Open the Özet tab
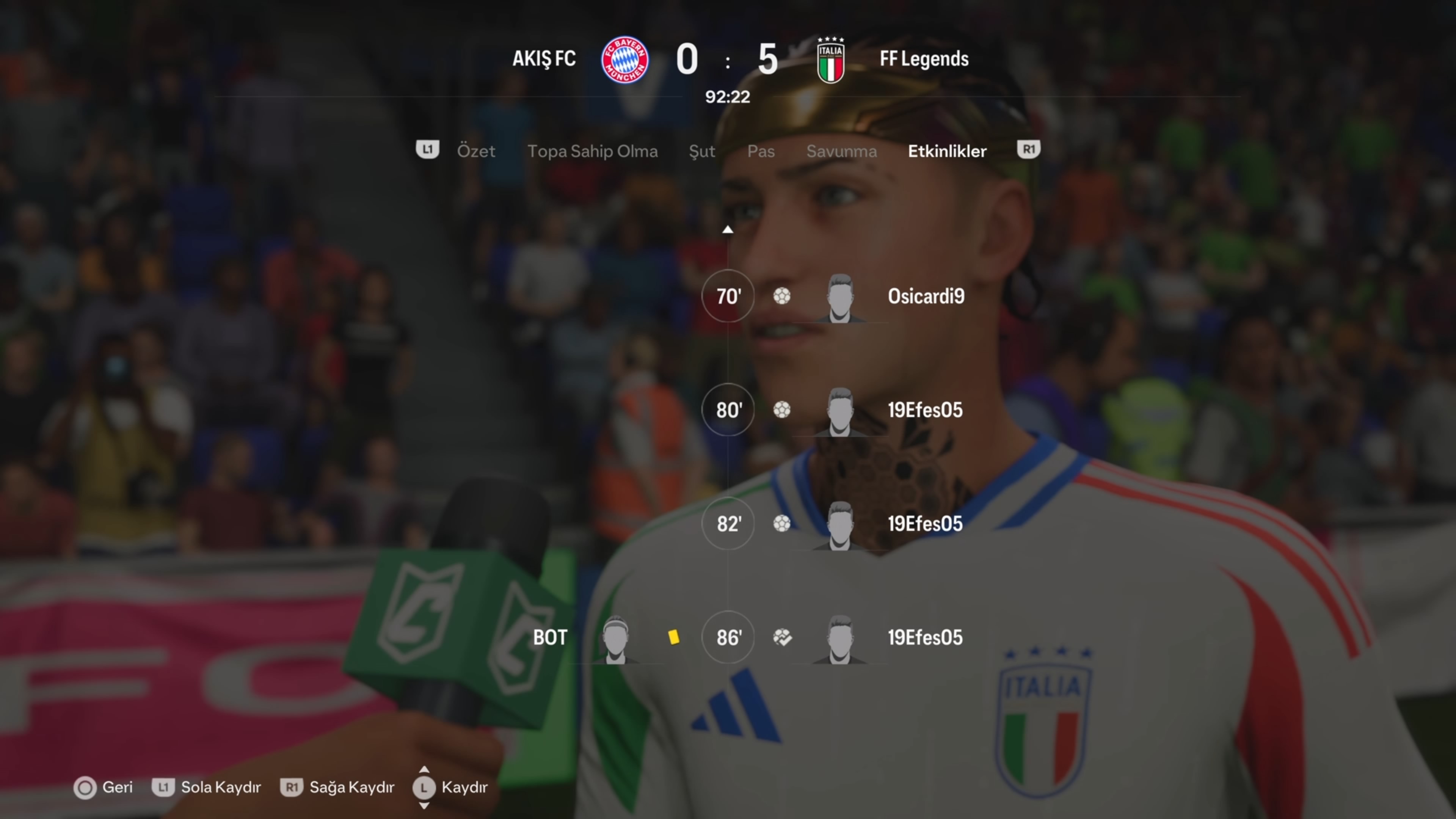Screen dimensions: 1456x819 (x=476, y=151)
